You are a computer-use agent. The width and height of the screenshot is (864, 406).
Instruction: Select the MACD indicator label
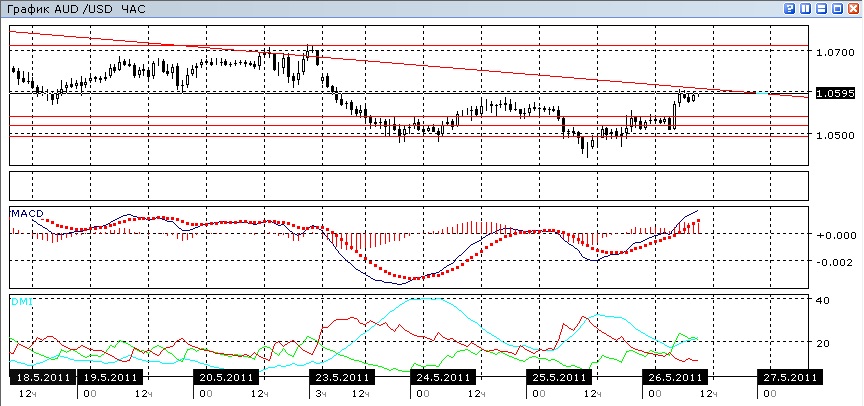tap(28, 214)
